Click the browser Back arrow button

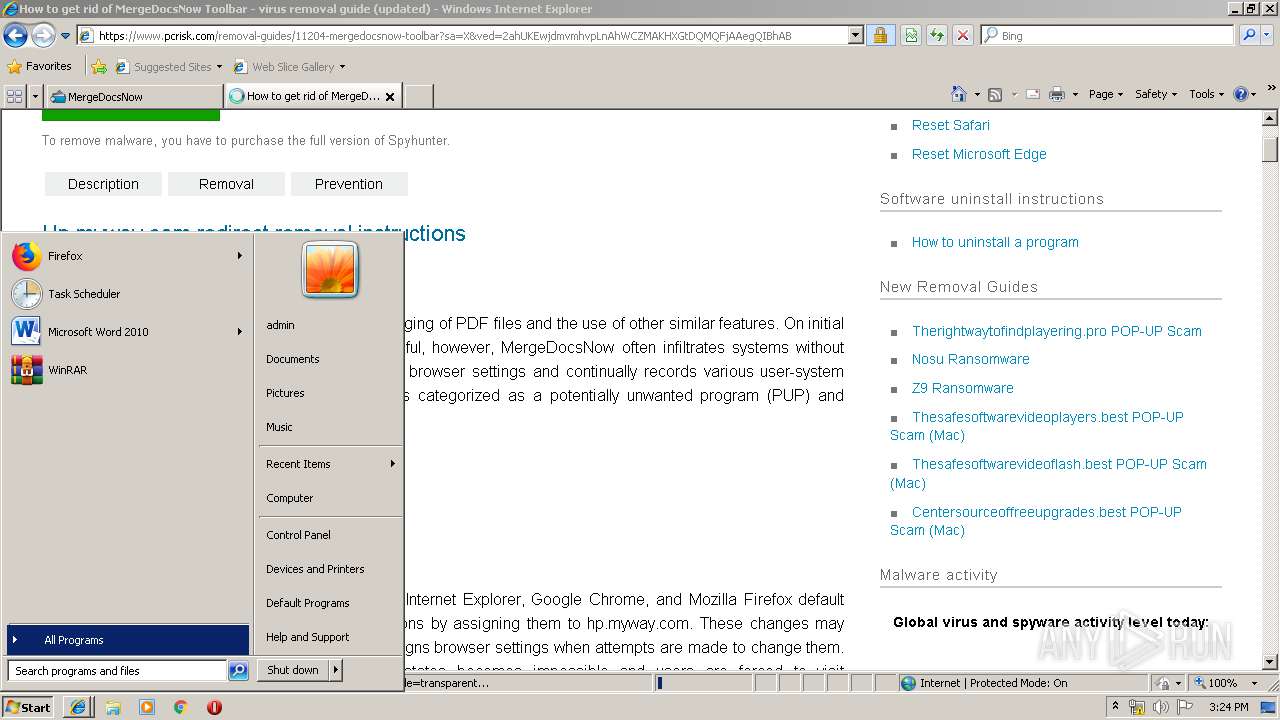click(x=15, y=36)
